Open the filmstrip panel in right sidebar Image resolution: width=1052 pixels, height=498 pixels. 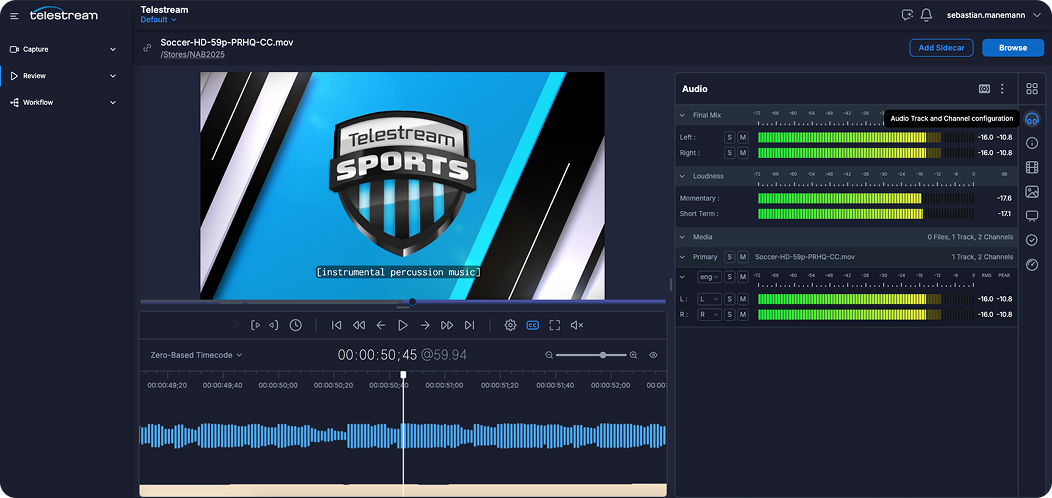(x=1032, y=167)
